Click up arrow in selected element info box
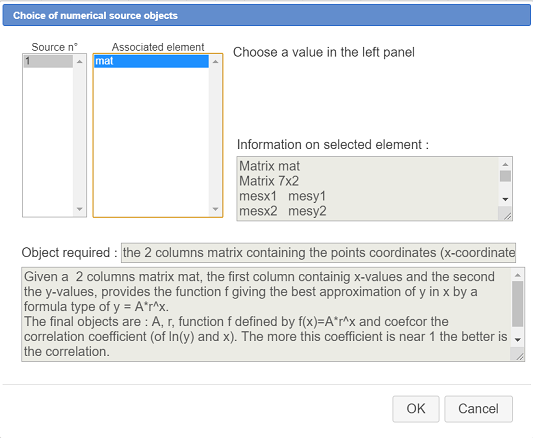533x438 pixels. tap(505, 164)
